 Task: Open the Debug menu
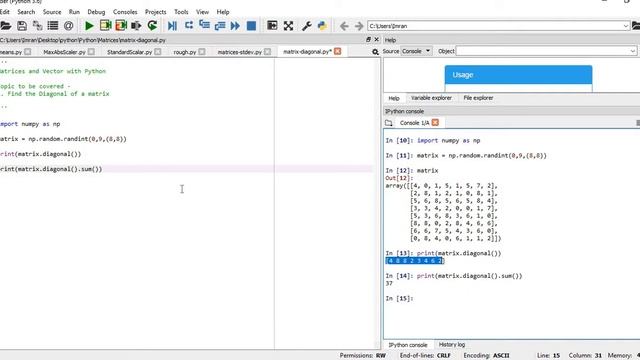96,12
